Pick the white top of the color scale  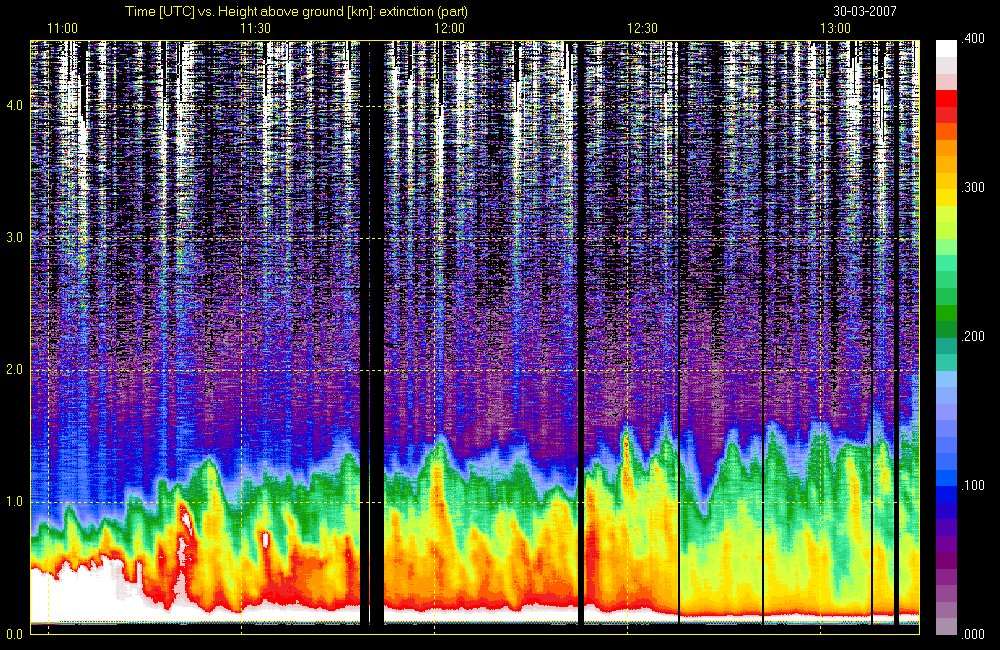pos(946,49)
